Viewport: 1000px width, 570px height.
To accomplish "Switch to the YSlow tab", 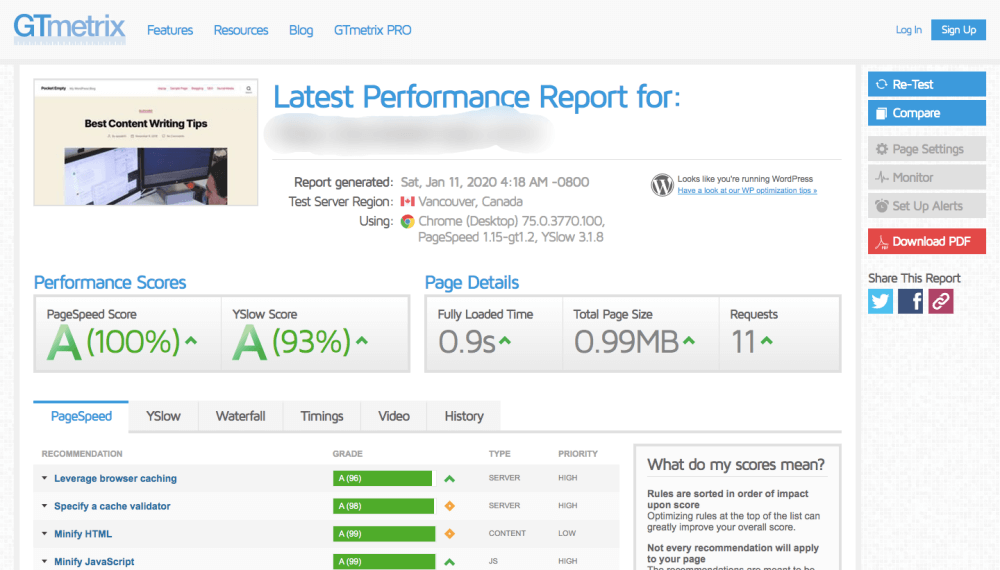I will (x=163, y=416).
